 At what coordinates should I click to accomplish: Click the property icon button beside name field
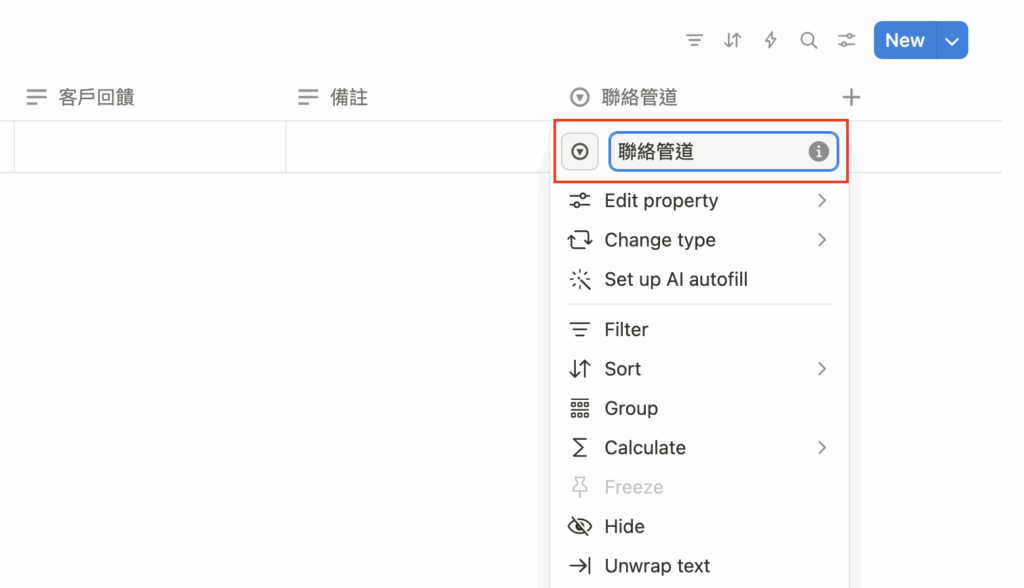tap(580, 152)
